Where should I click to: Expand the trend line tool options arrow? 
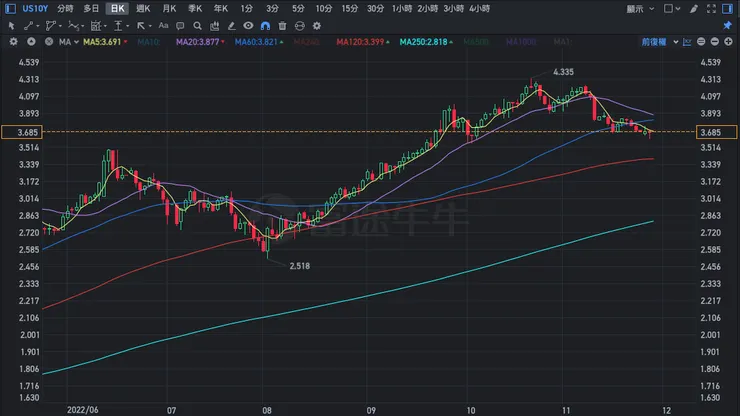tap(38, 26)
